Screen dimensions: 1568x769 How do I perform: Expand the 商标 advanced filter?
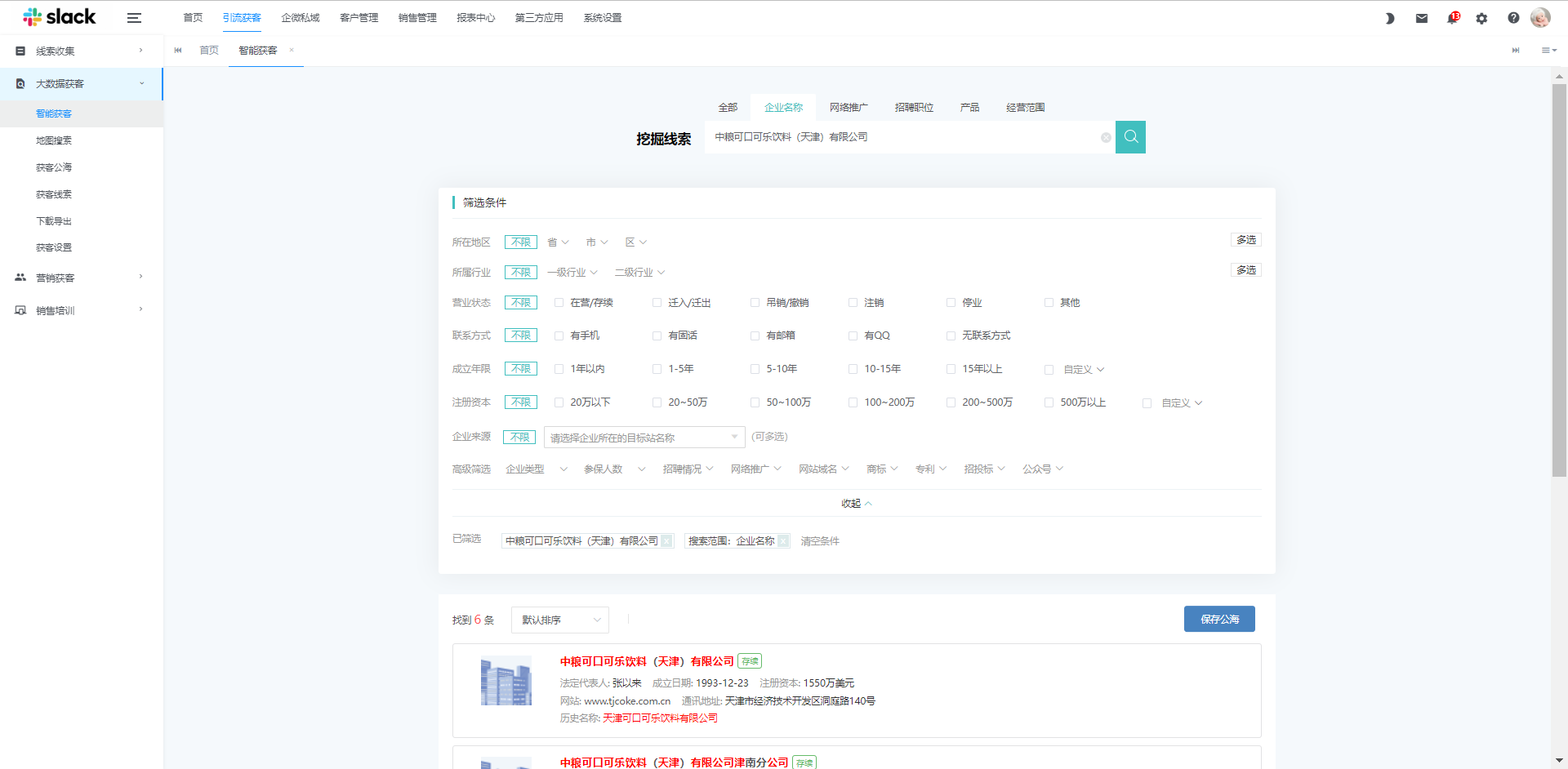tap(882, 469)
